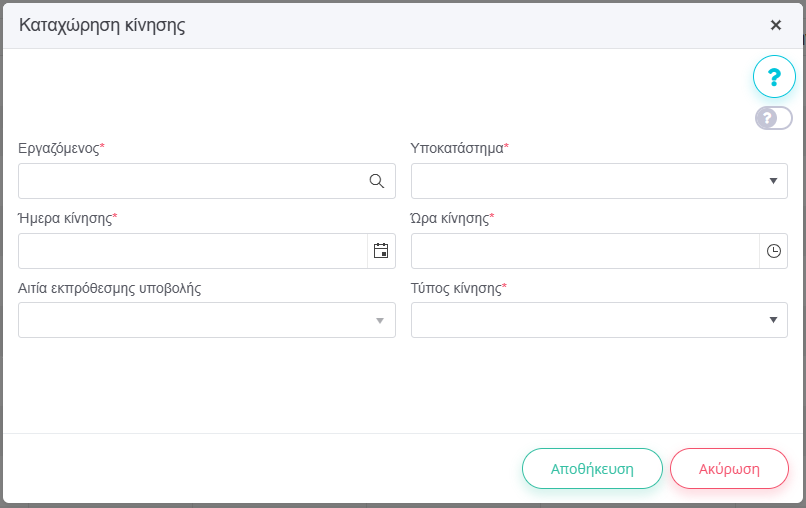
Task: Toggle the help mode switch
Action: pyautogui.click(x=773, y=118)
